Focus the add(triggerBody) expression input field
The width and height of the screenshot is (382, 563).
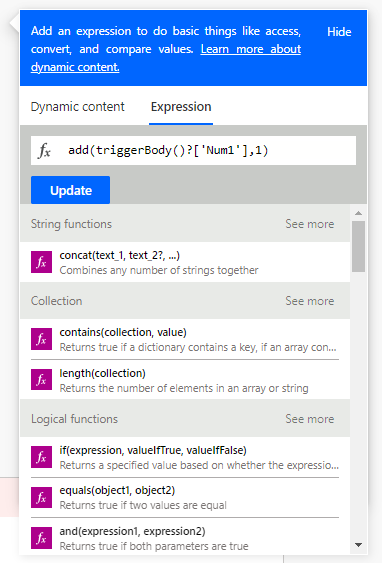pos(194,150)
